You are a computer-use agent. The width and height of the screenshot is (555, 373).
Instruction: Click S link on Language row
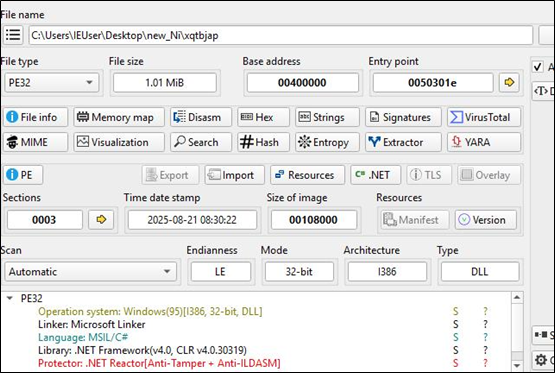pos(456,337)
